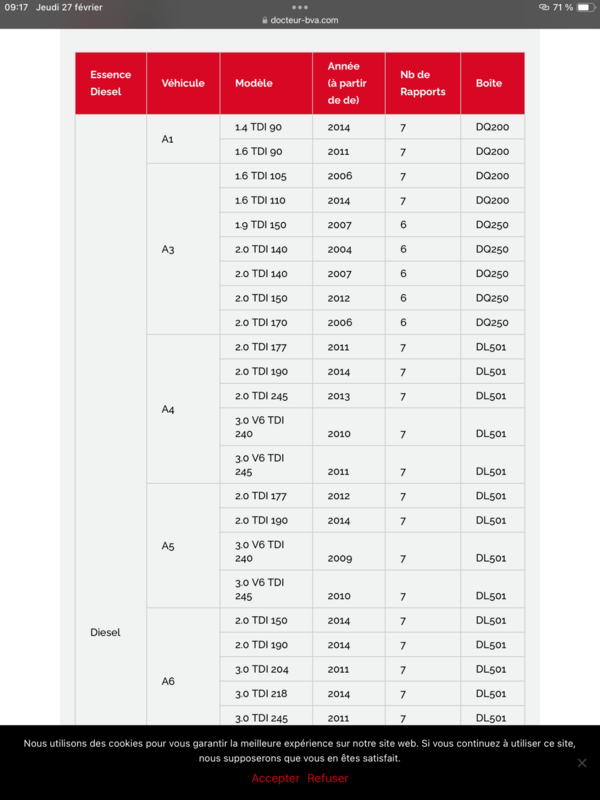Viewport: 600px width, 800px height.
Task: Select the Essence Diesel column header
Action: pos(110,84)
